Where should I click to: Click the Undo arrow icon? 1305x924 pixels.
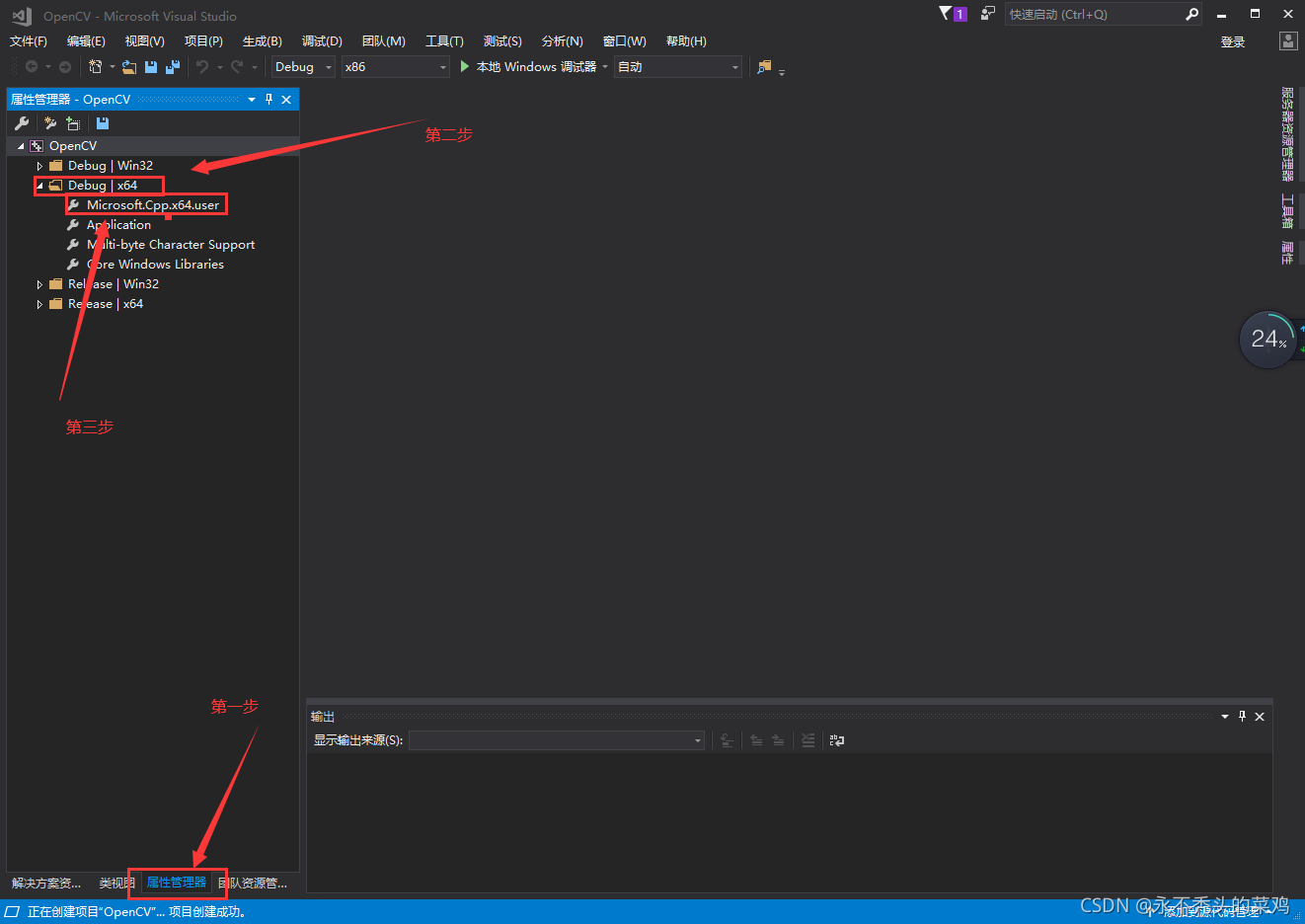pyautogui.click(x=202, y=67)
